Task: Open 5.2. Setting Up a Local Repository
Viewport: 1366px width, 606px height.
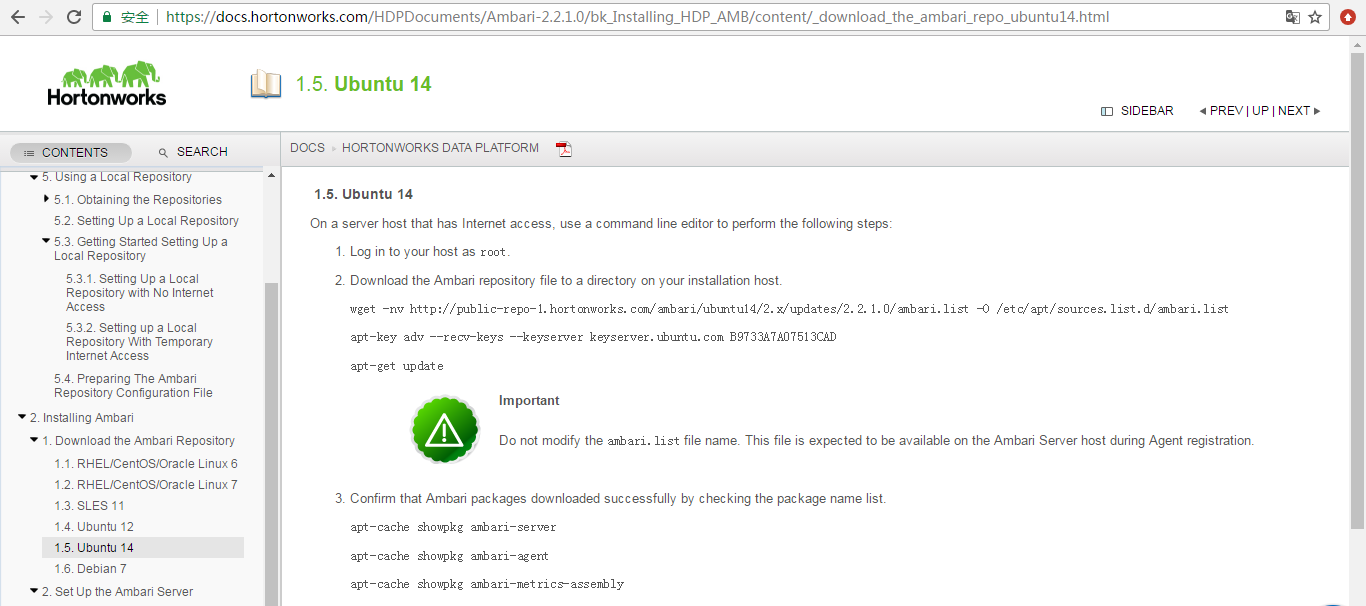Action: tap(146, 221)
